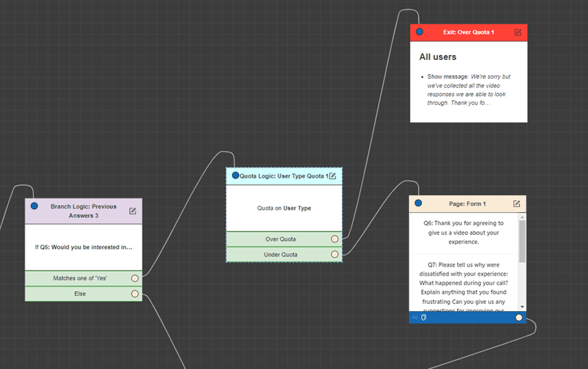Click the Q7 dissatisfied experience question text
588x369 pixels.
point(464,287)
